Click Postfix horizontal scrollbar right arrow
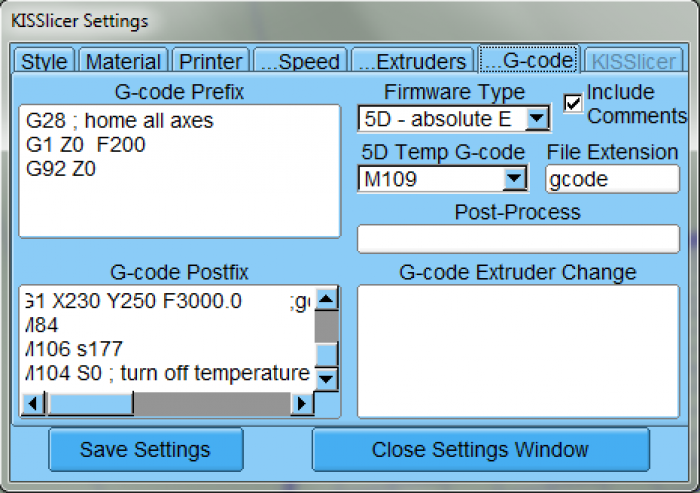700x493 pixels. [302, 404]
